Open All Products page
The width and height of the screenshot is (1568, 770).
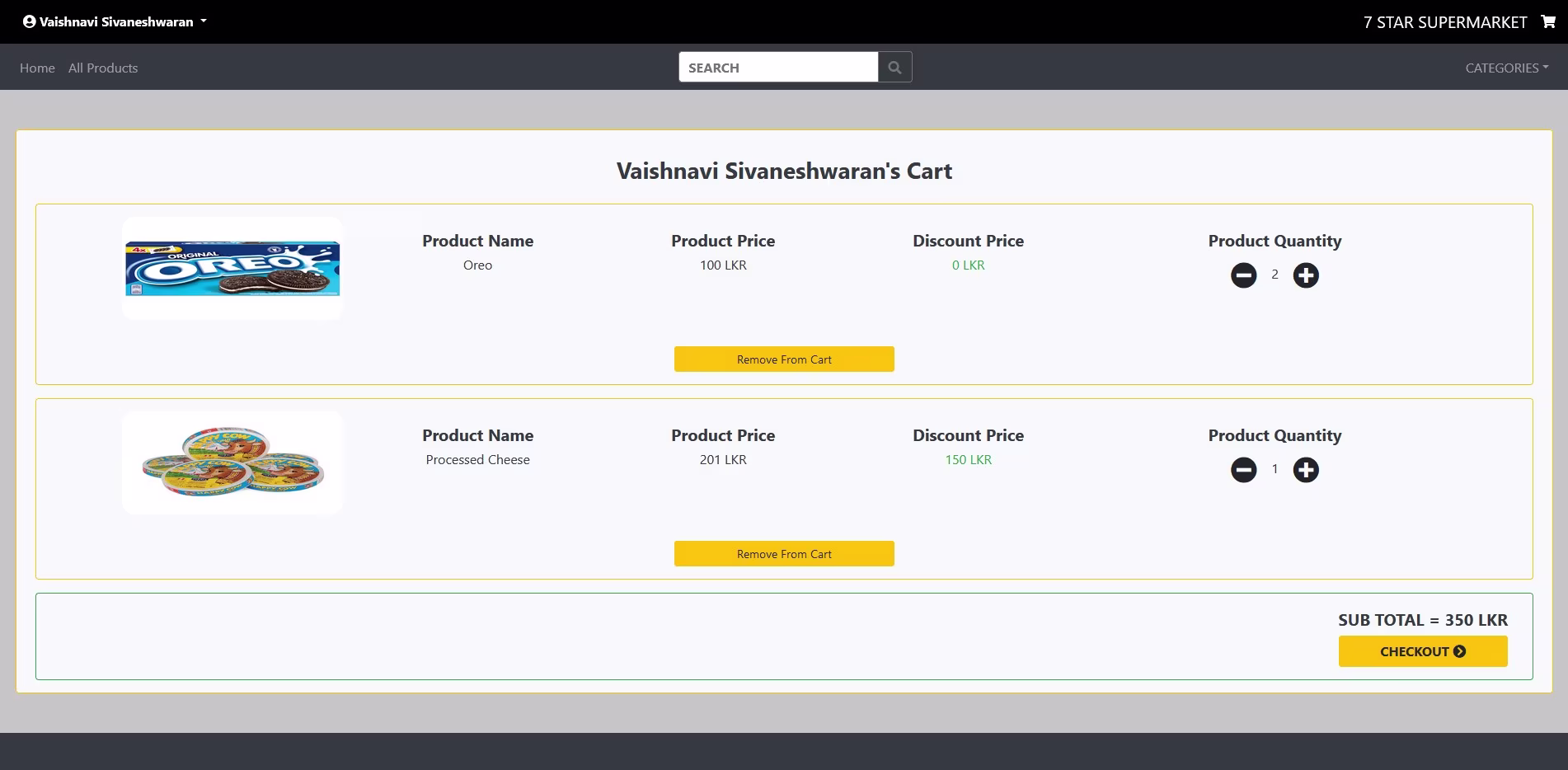[103, 68]
